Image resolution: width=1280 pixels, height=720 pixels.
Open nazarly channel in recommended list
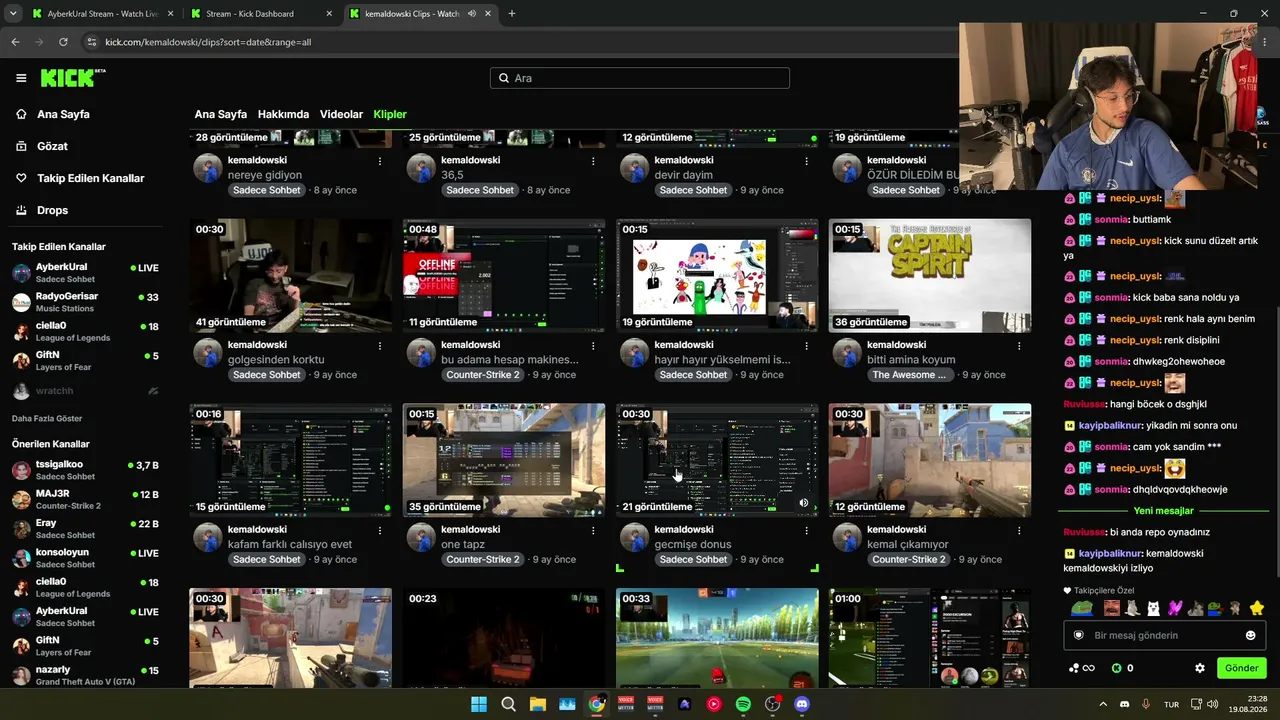tap(85, 675)
